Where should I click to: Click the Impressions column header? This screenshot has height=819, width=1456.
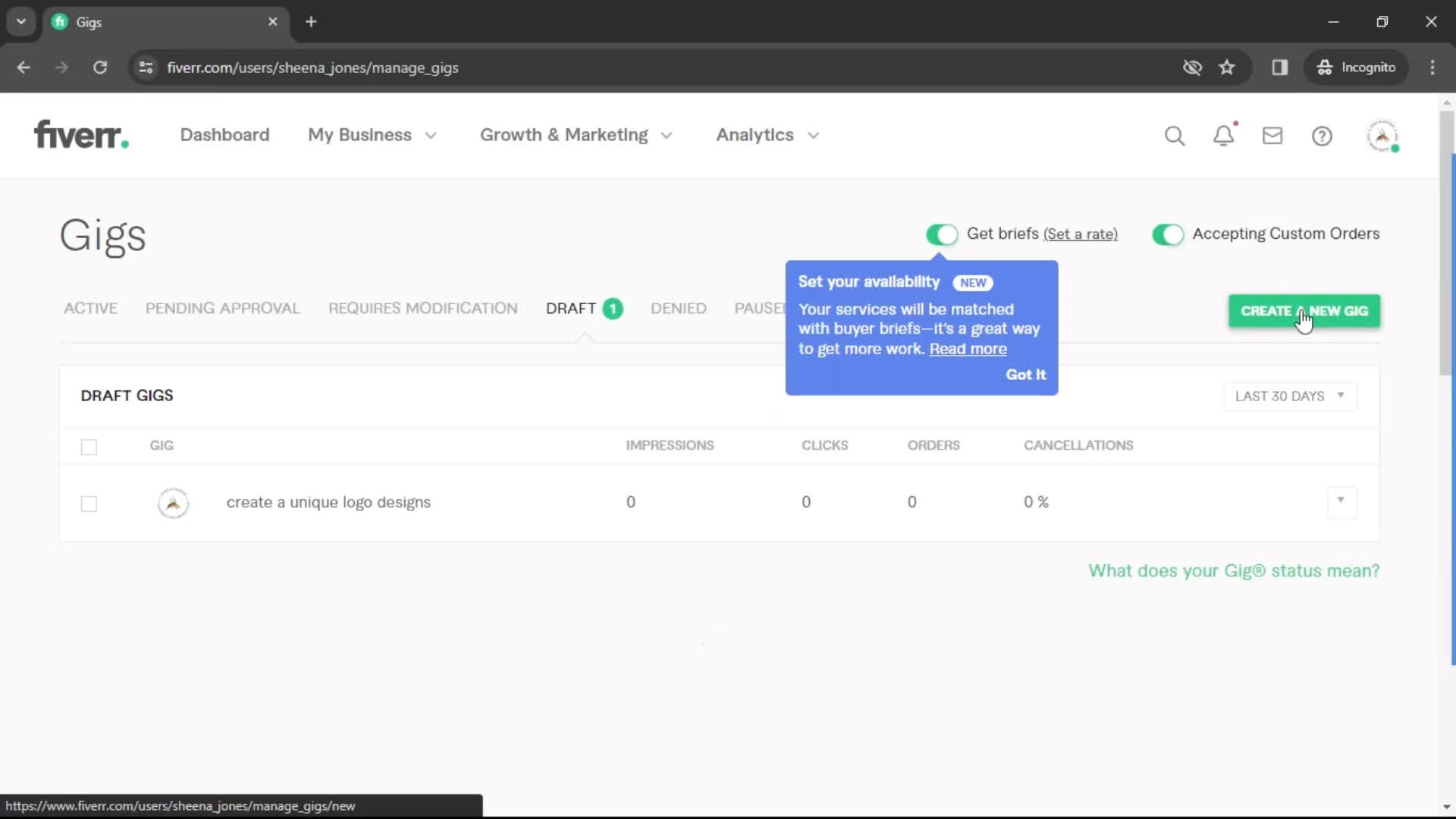[670, 446]
